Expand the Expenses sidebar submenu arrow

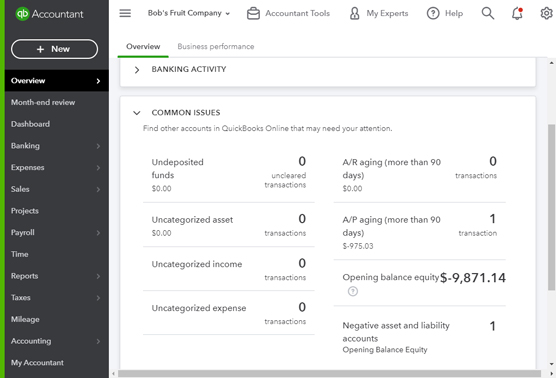[98, 168]
